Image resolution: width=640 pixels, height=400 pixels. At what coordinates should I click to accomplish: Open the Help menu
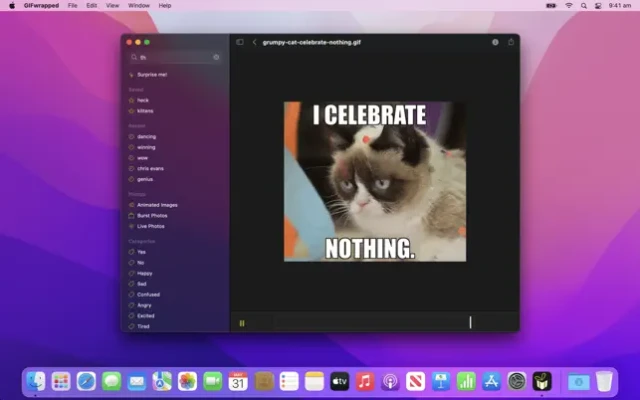[x=165, y=6]
